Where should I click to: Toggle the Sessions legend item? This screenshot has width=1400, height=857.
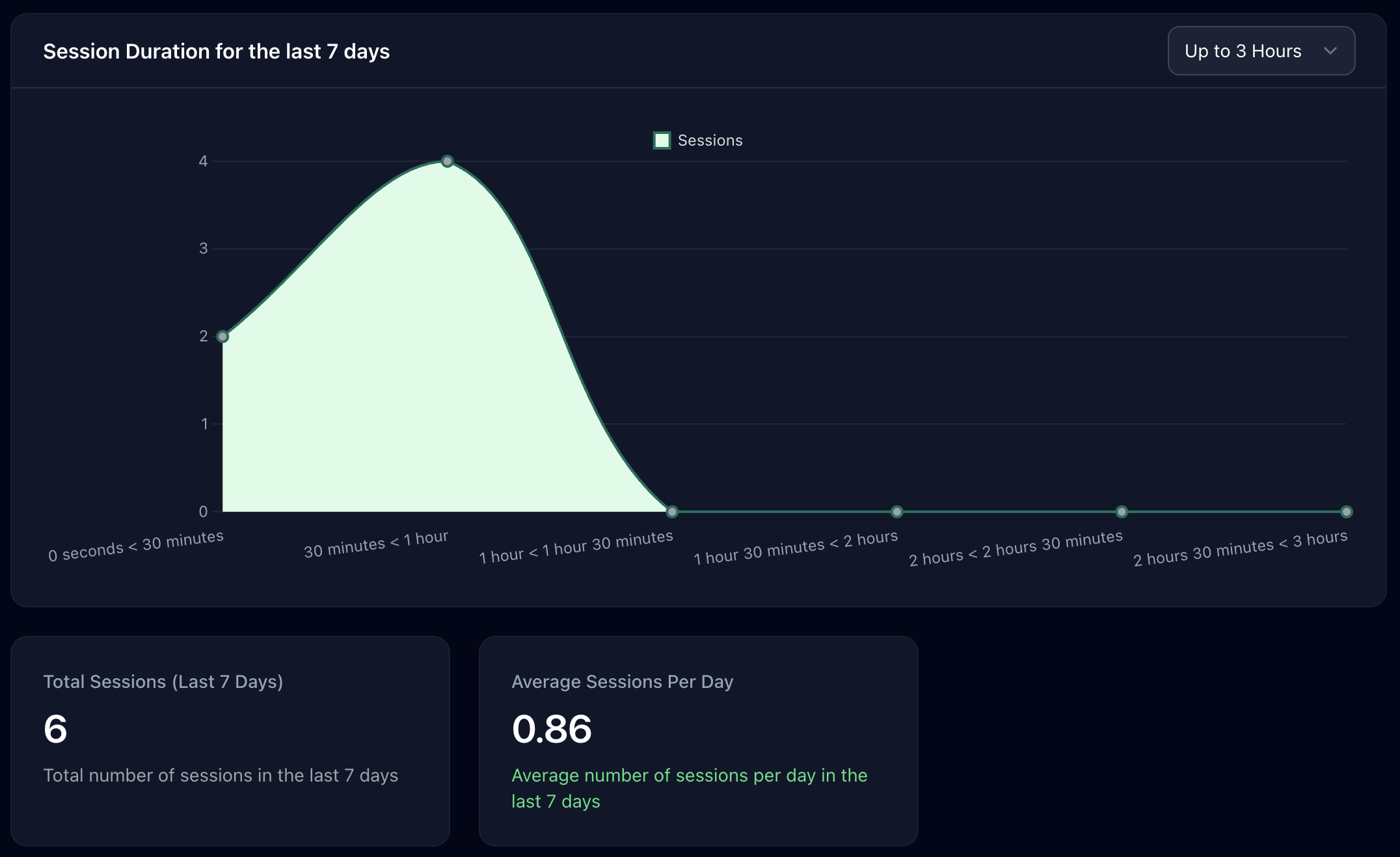(709, 140)
